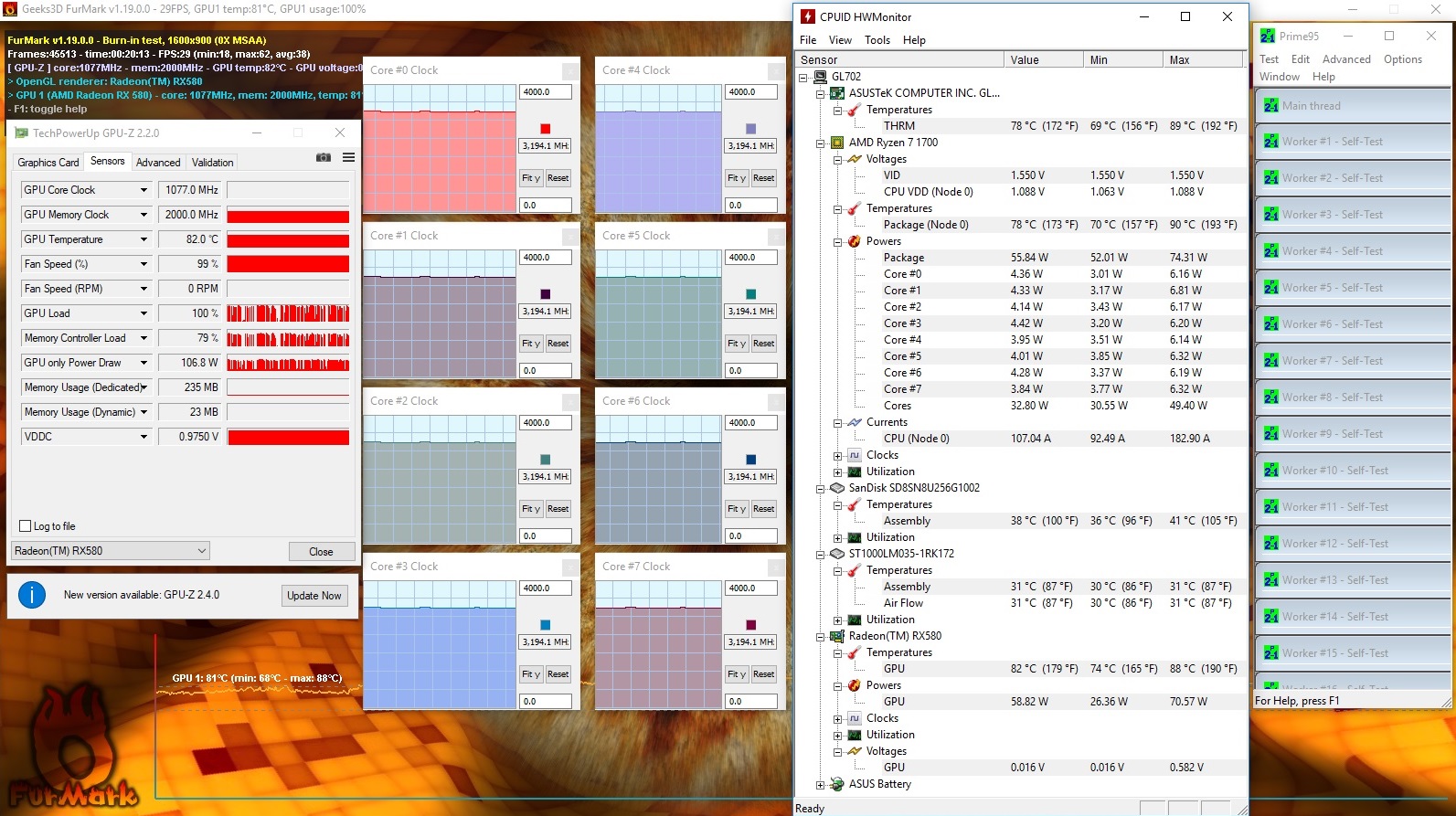Open the Radeon(TM) RX580 device selector
The height and width of the screenshot is (816, 1456).
111,551
